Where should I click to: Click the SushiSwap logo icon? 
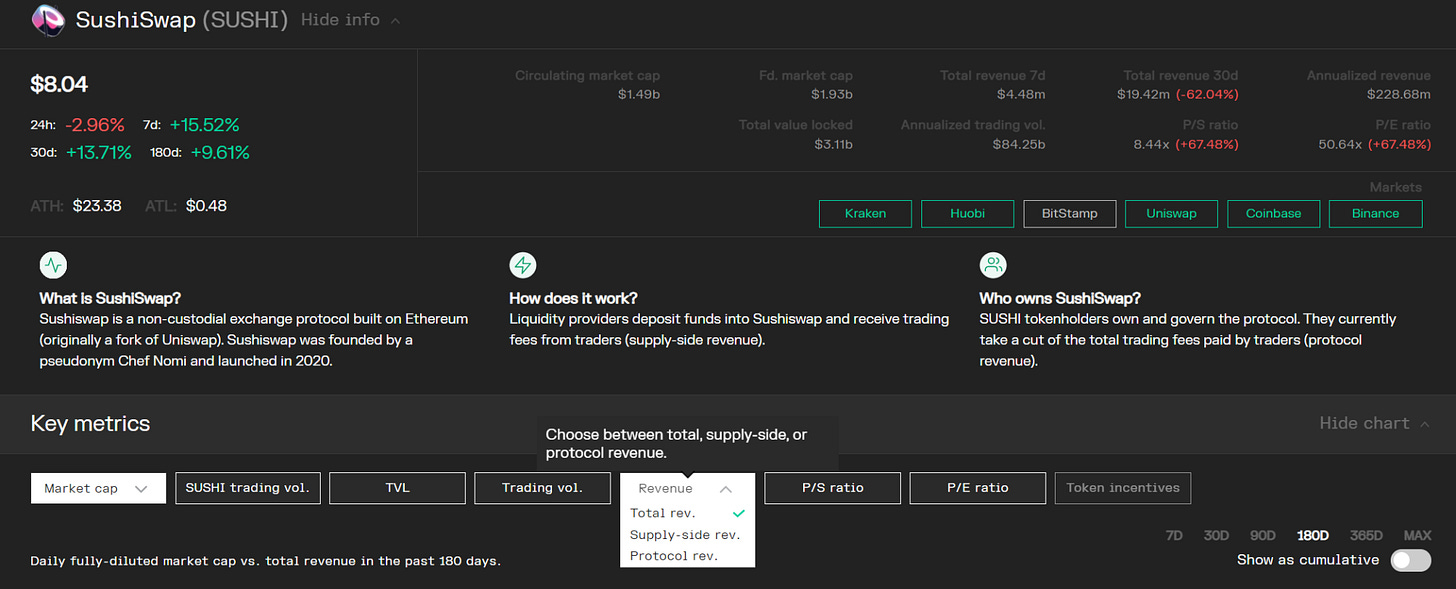point(48,20)
